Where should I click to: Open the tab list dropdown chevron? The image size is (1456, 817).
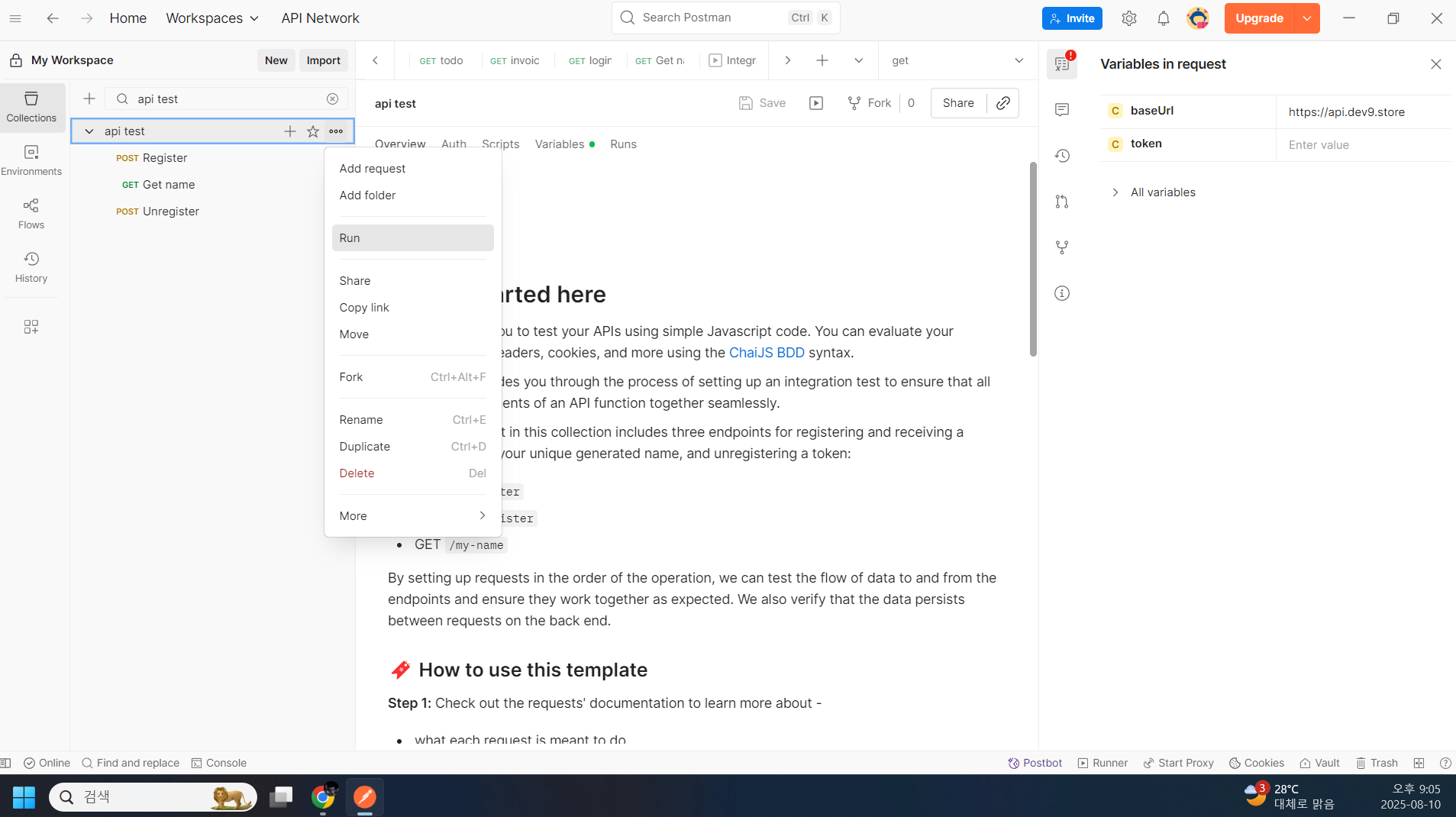click(858, 60)
